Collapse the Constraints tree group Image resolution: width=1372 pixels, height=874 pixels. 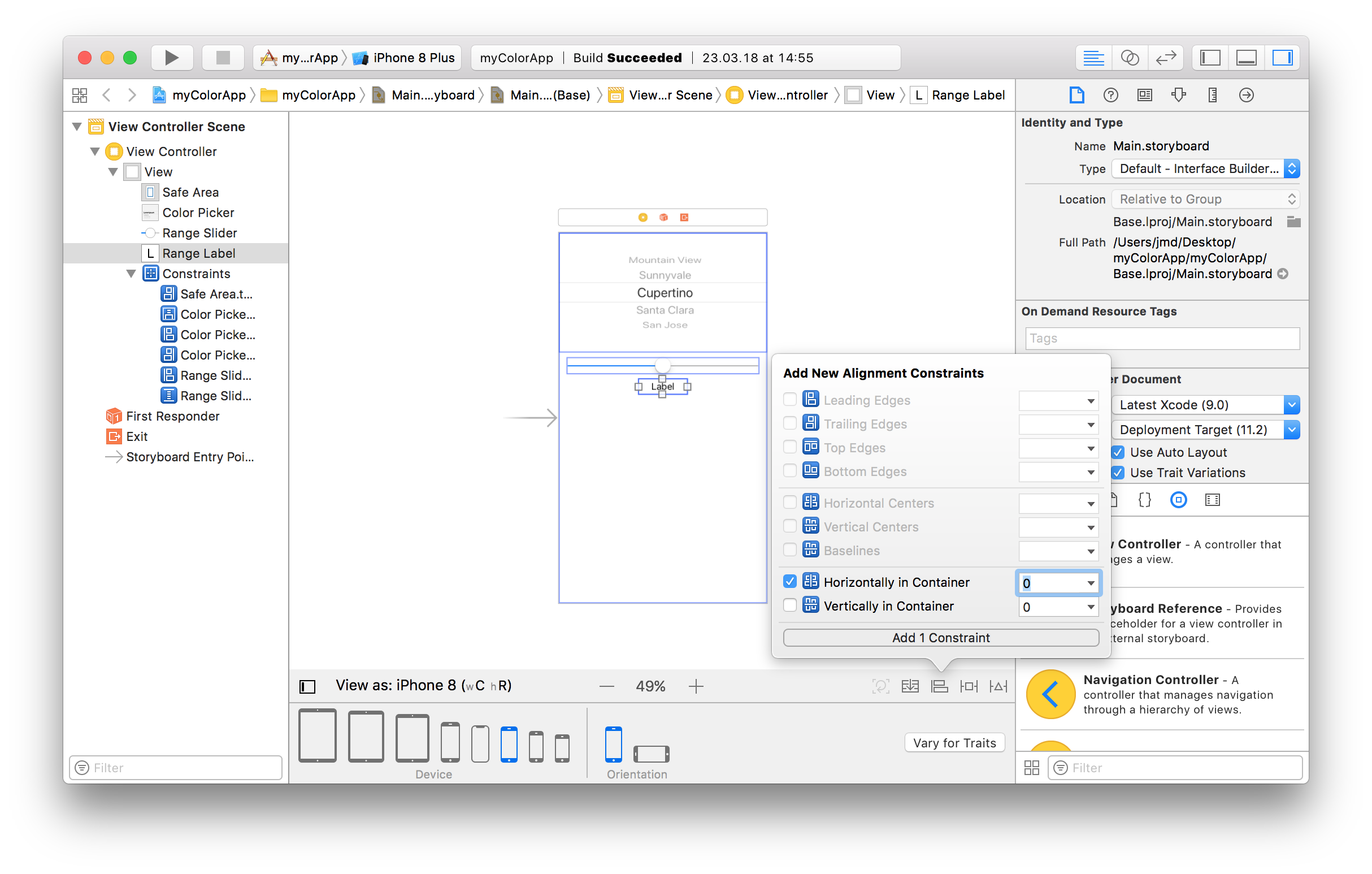tap(131, 274)
